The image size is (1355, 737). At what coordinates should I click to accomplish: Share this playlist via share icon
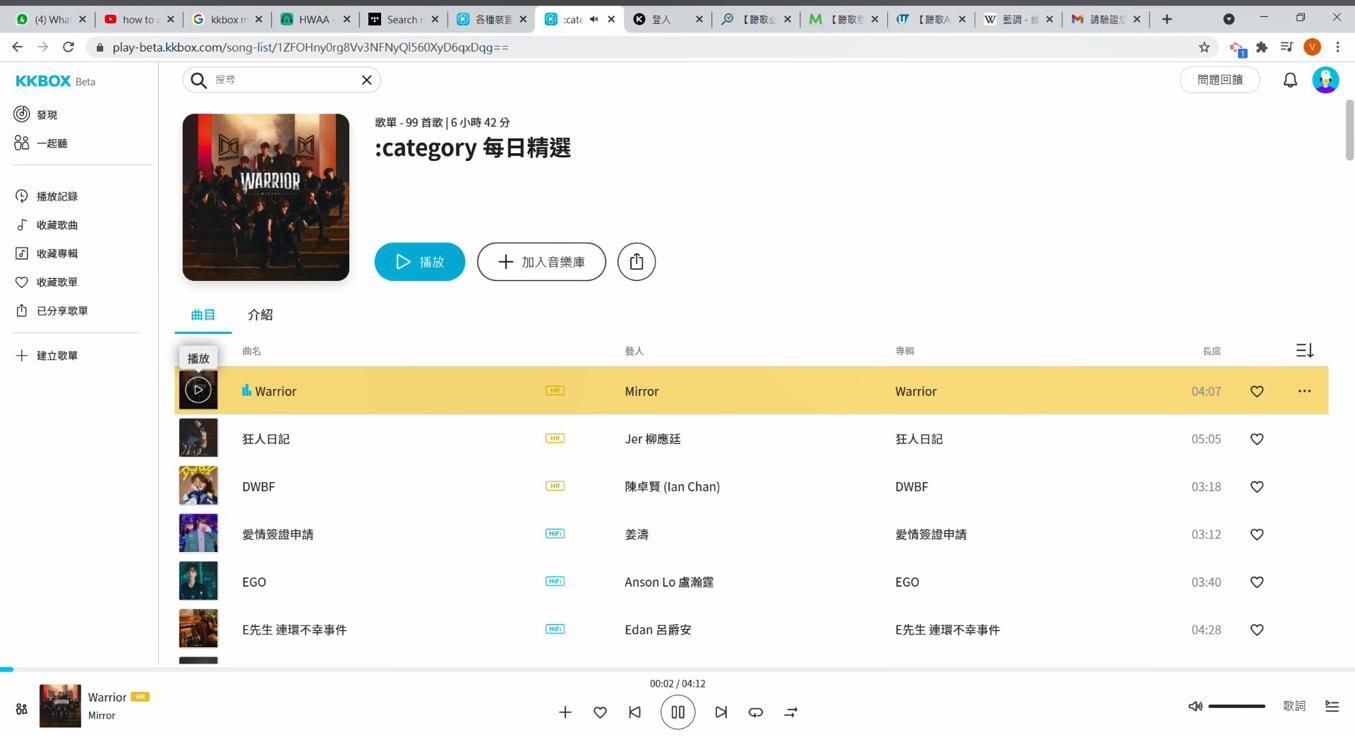coord(636,262)
